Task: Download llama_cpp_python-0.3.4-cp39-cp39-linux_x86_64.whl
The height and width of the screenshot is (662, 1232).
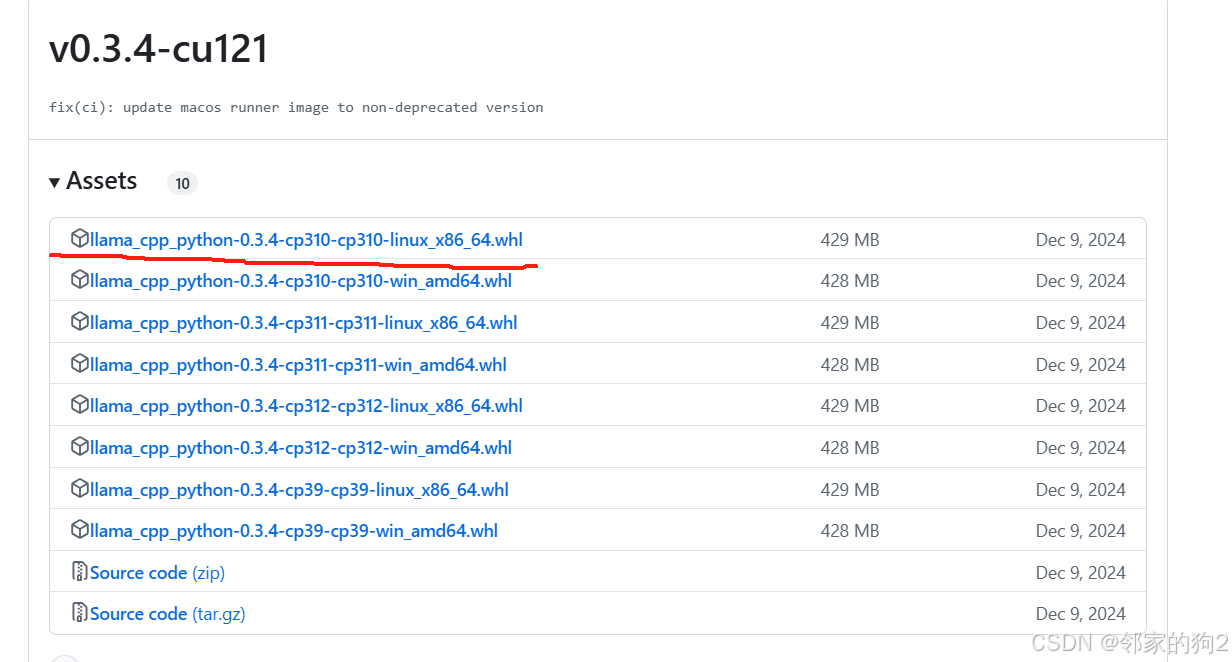Action: [298, 489]
